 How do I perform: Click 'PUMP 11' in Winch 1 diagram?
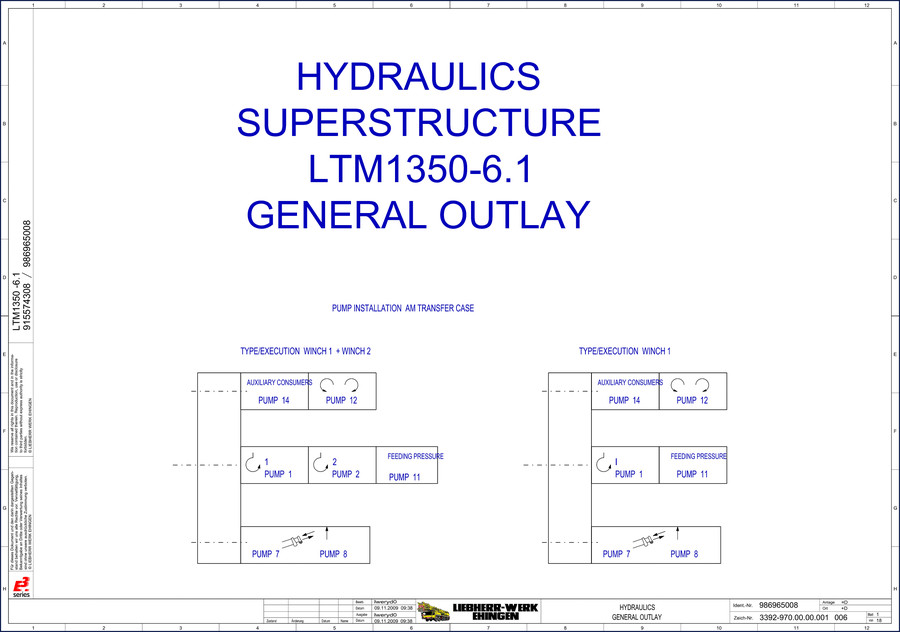click(692, 474)
